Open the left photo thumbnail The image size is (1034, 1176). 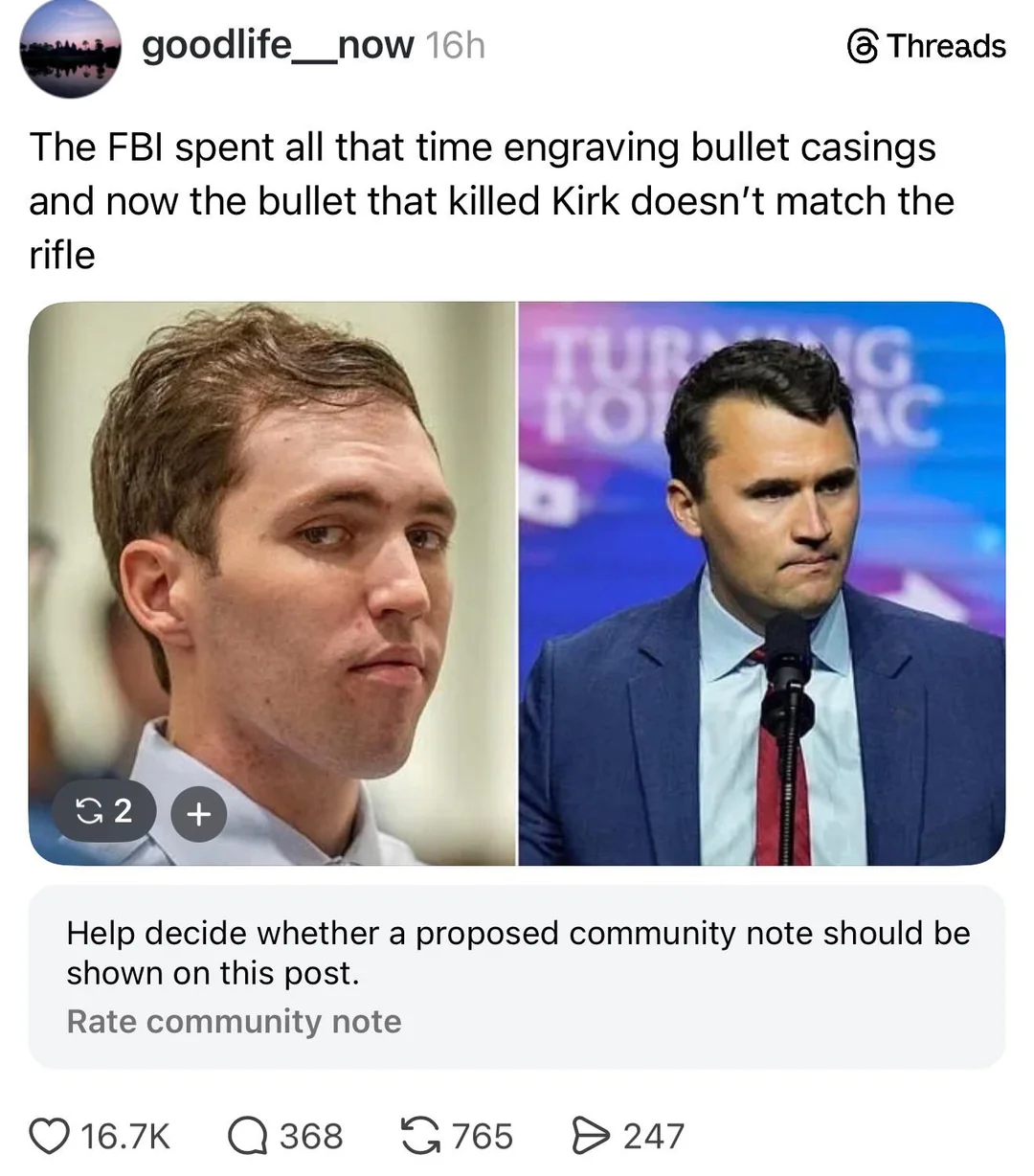point(272,583)
